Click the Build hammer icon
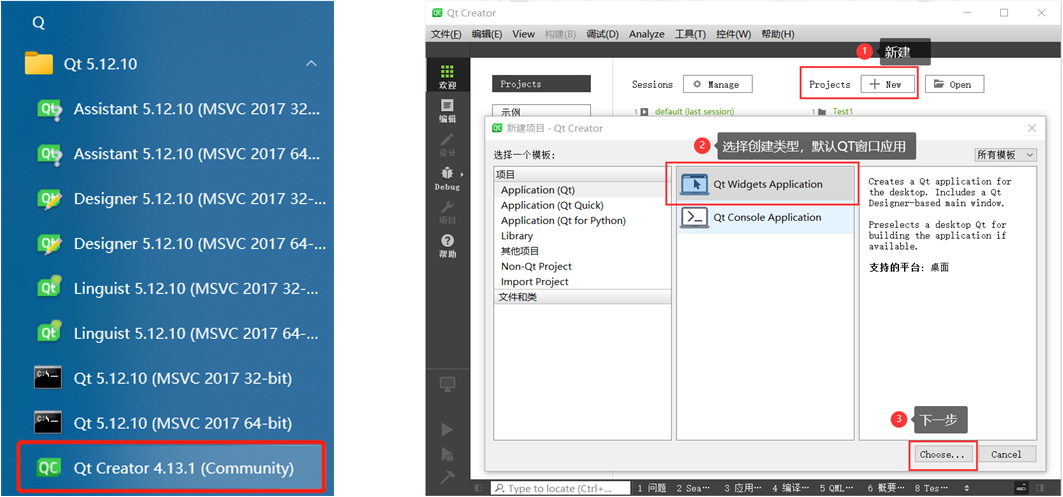The width and height of the screenshot is (1063, 497). pyautogui.click(x=447, y=477)
